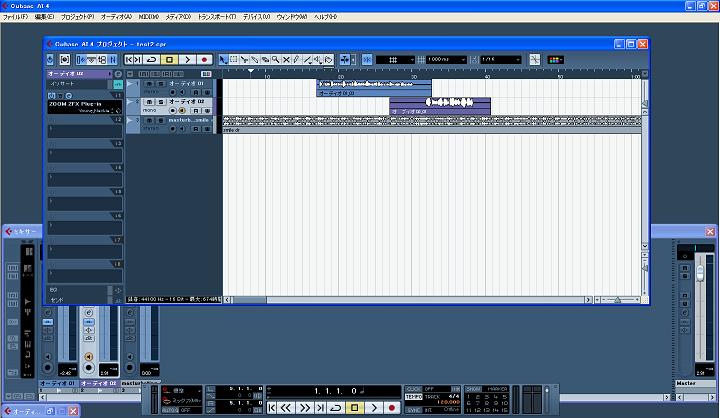Viewport: 720px width, 418px height.
Task: Record-enable track オーディオ 02
Action: (173, 110)
